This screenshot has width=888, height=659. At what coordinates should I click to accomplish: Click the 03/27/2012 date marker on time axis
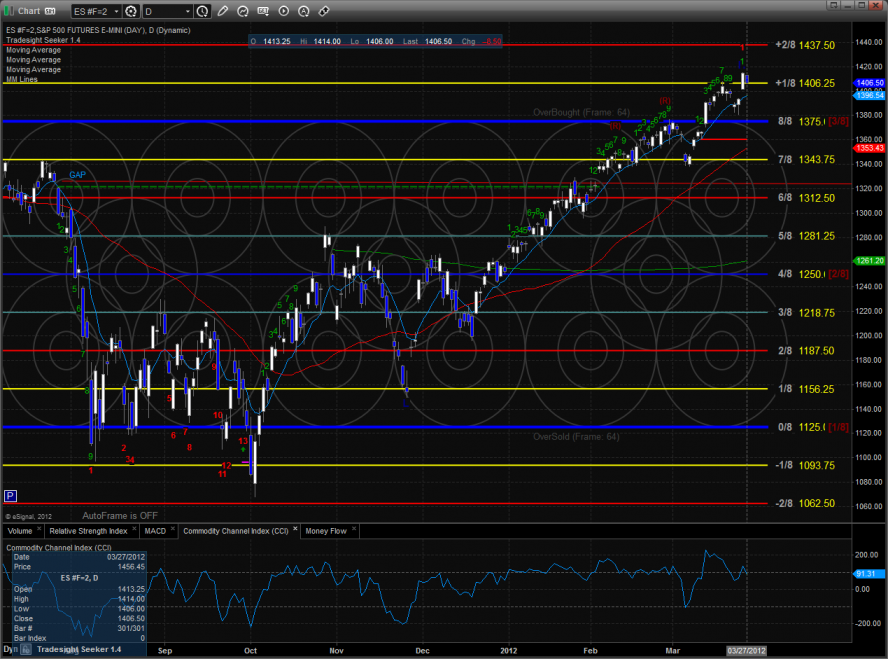[x=746, y=651]
